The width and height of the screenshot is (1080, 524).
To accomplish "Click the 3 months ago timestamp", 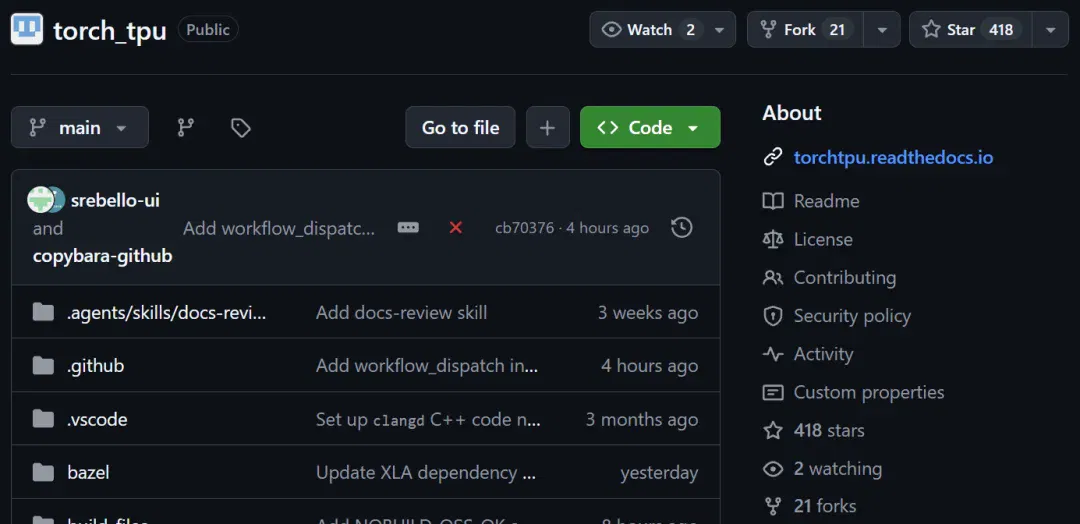I will pyautogui.click(x=642, y=419).
